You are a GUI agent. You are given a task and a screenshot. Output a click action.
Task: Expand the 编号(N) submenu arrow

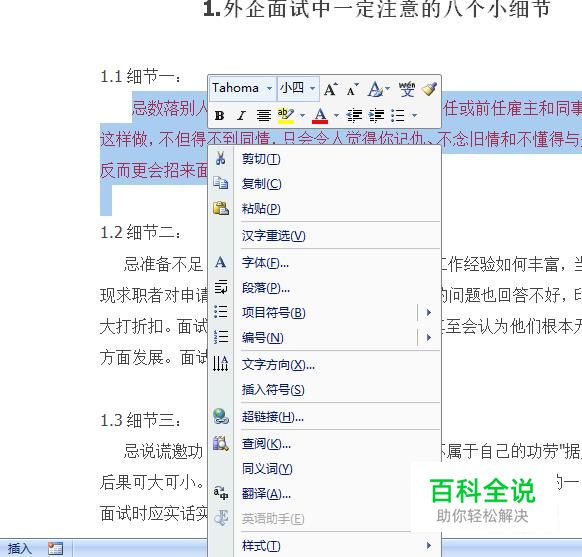tap(429, 338)
